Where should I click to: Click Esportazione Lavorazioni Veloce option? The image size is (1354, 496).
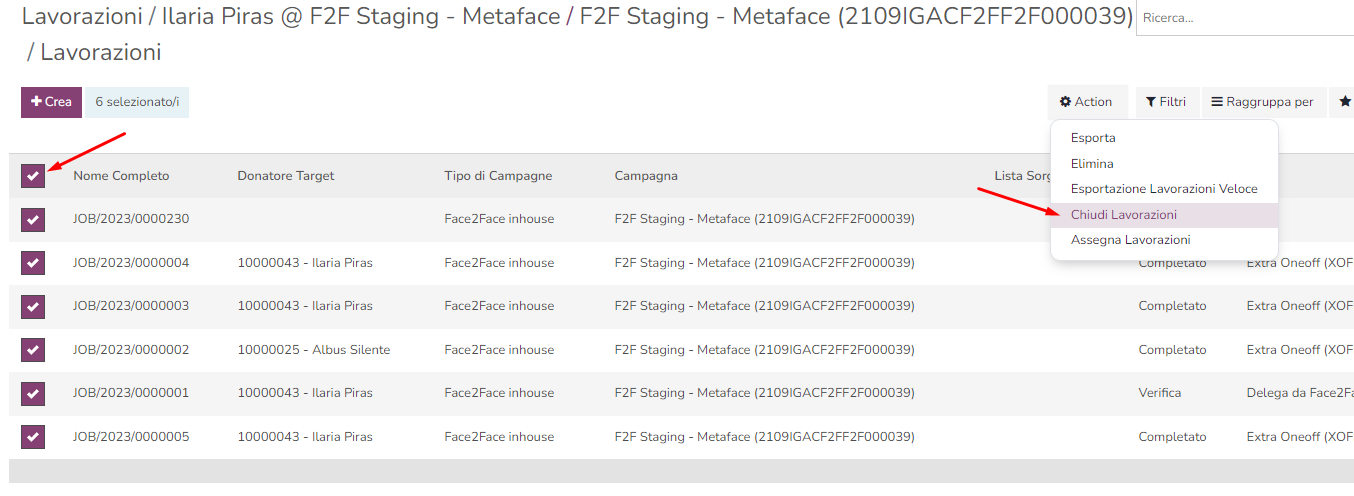click(x=1164, y=189)
